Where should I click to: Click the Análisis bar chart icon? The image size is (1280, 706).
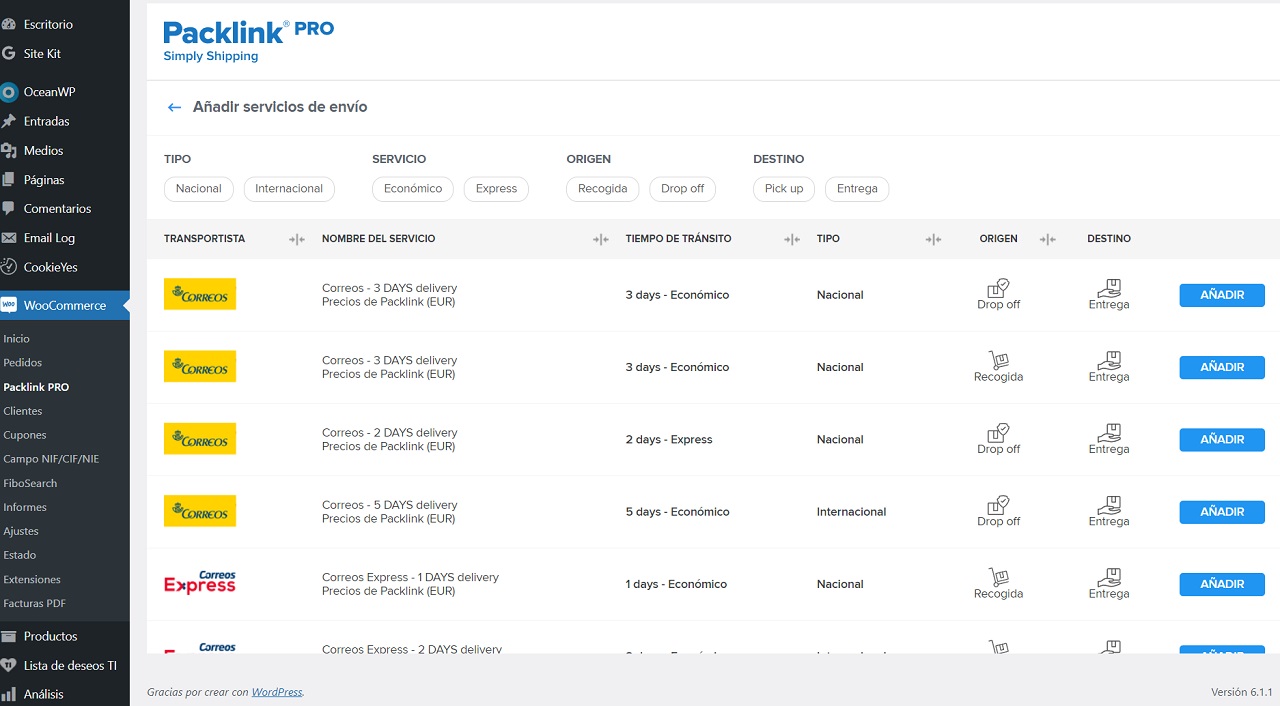9,694
